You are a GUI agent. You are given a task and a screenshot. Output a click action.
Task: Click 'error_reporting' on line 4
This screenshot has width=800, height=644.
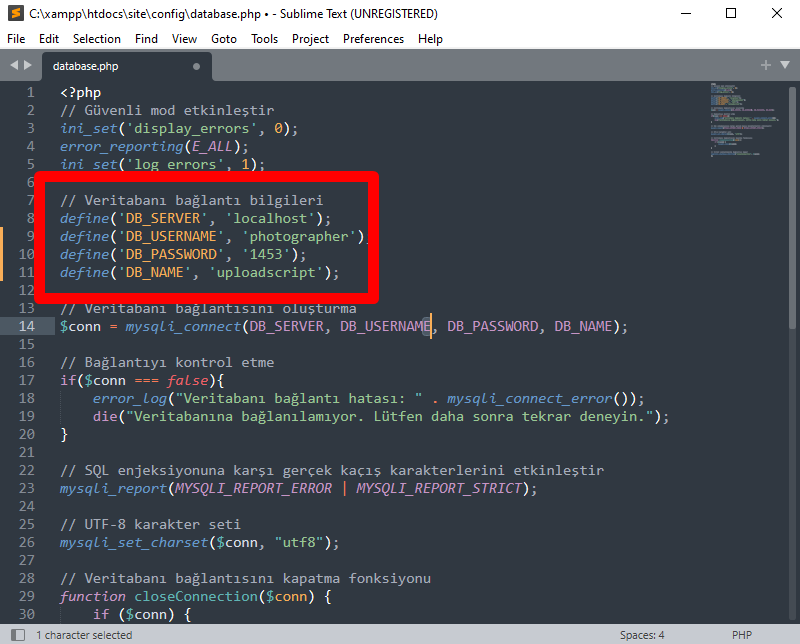[x=121, y=146]
